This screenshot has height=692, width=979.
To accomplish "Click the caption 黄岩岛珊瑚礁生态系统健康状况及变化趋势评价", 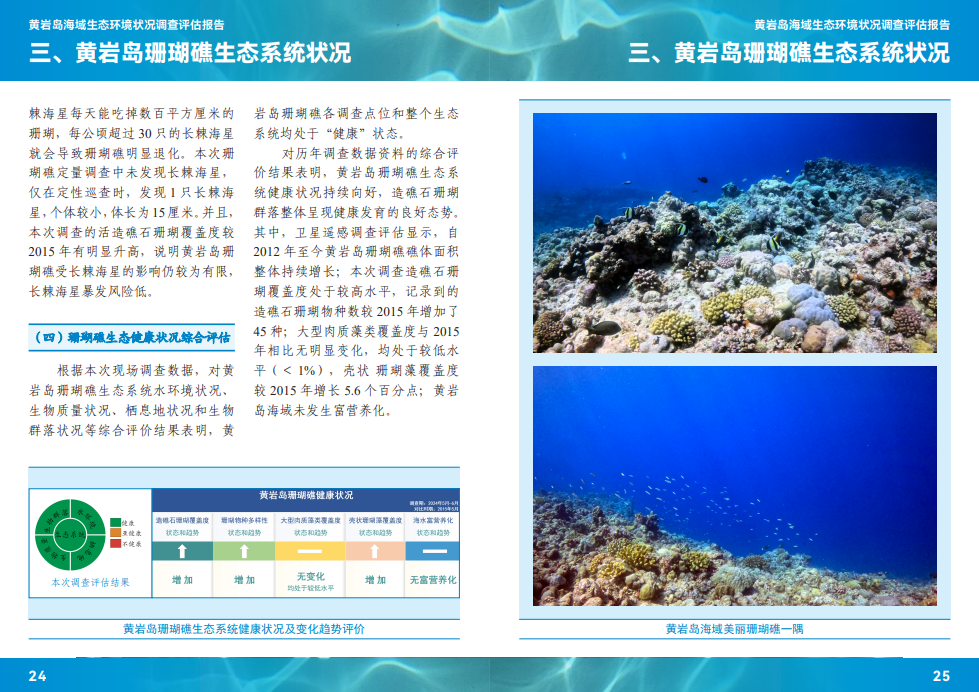I will tap(244, 629).
